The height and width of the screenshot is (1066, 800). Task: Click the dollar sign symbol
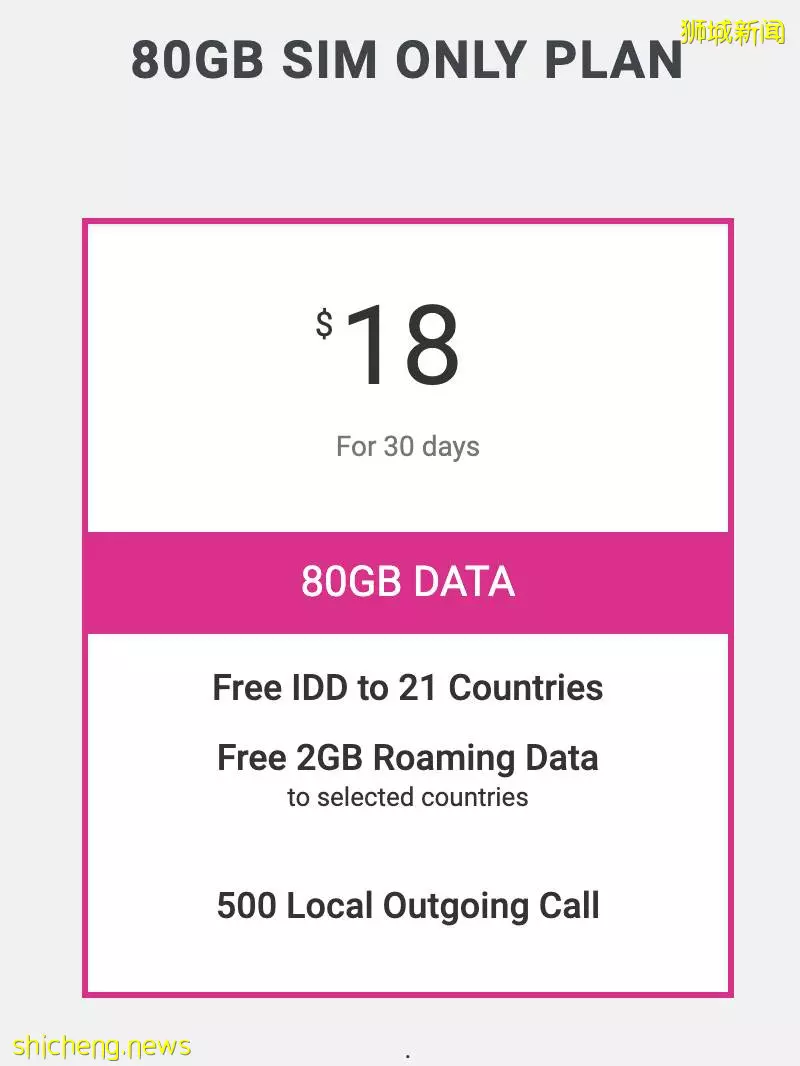324,324
